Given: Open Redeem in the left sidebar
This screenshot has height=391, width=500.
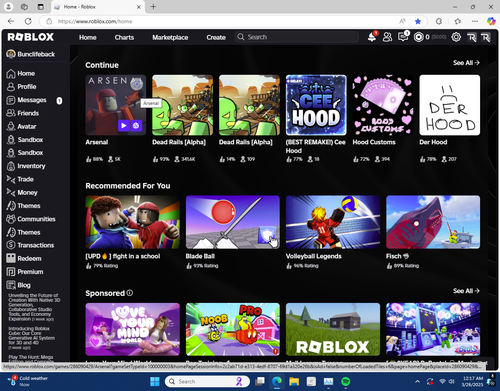Looking at the screenshot, I should 24,259.
